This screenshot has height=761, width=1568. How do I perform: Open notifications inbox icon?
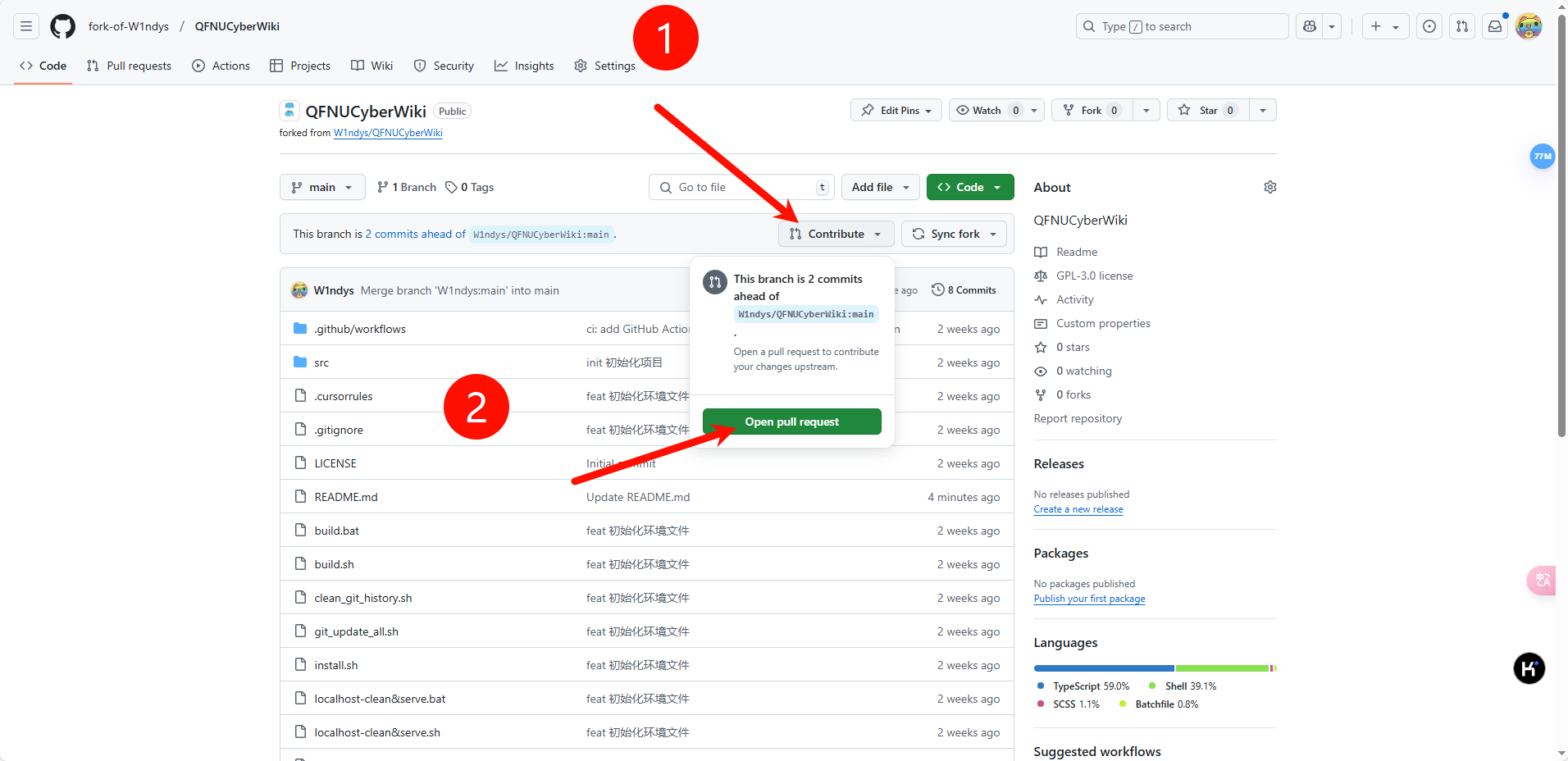[x=1495, y=26]
